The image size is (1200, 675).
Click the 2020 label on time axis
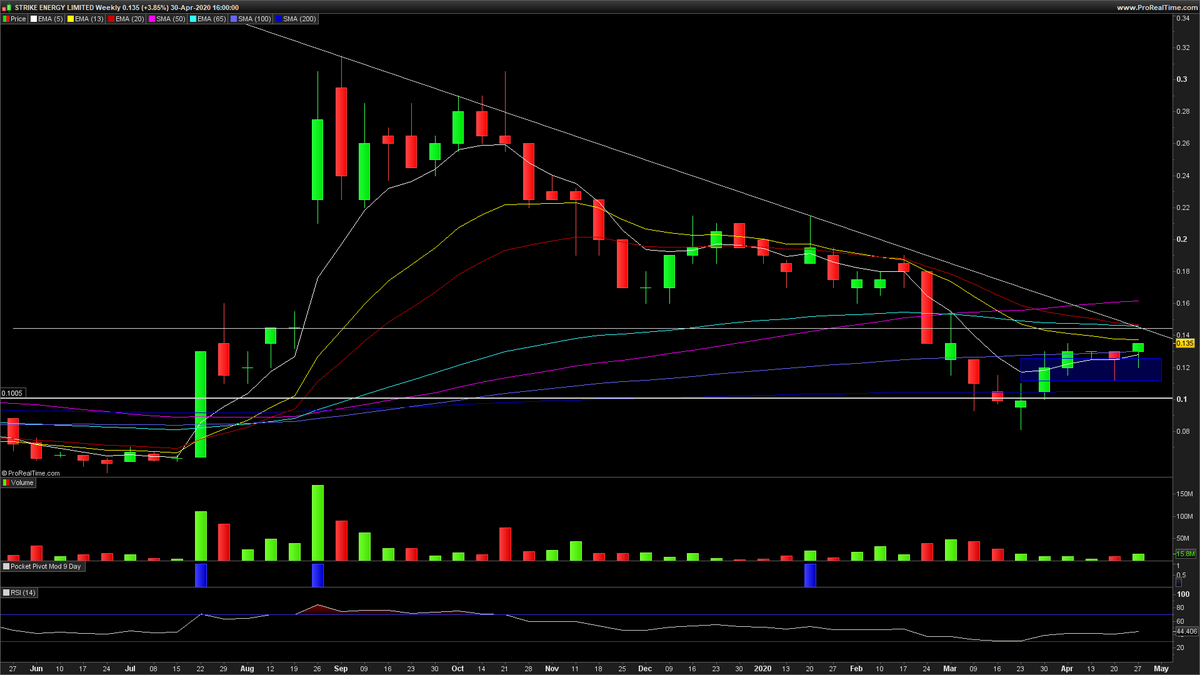[763, 666]
